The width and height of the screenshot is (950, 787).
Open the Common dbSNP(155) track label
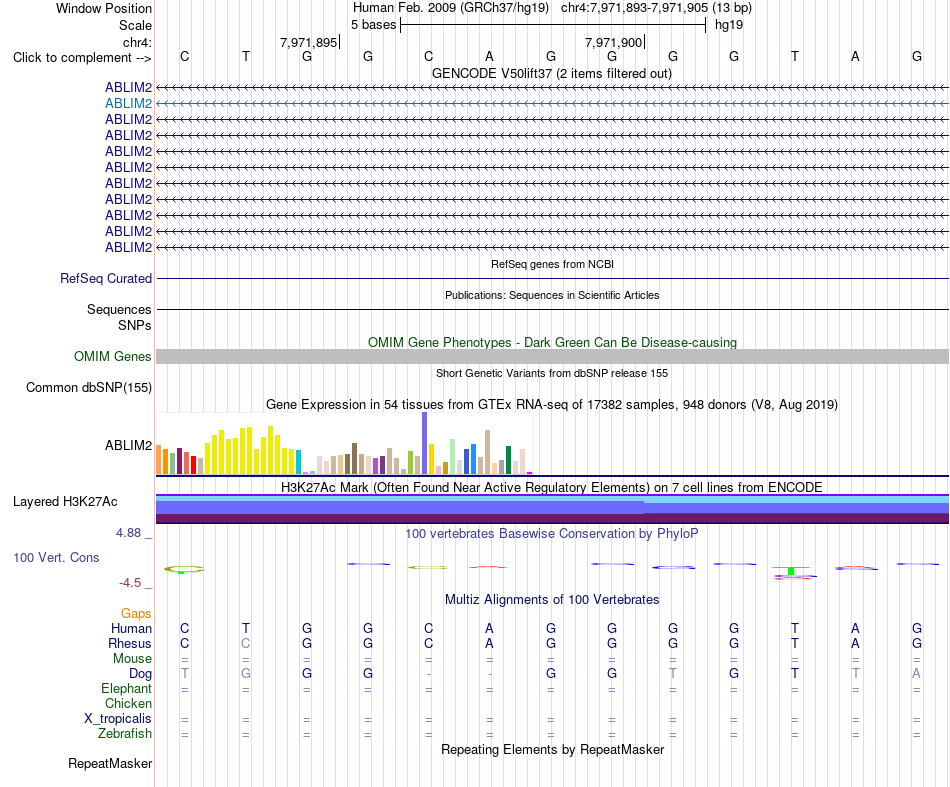(88, 388)
